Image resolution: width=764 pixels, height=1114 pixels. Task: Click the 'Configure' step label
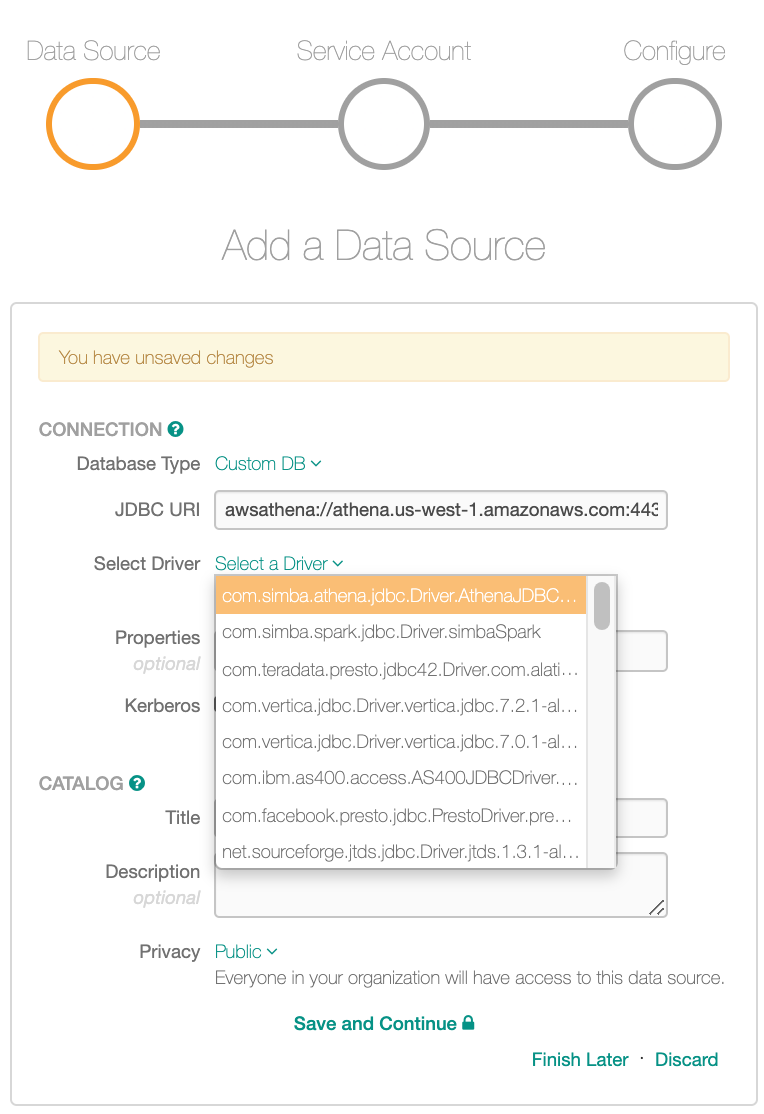point(674,51)
